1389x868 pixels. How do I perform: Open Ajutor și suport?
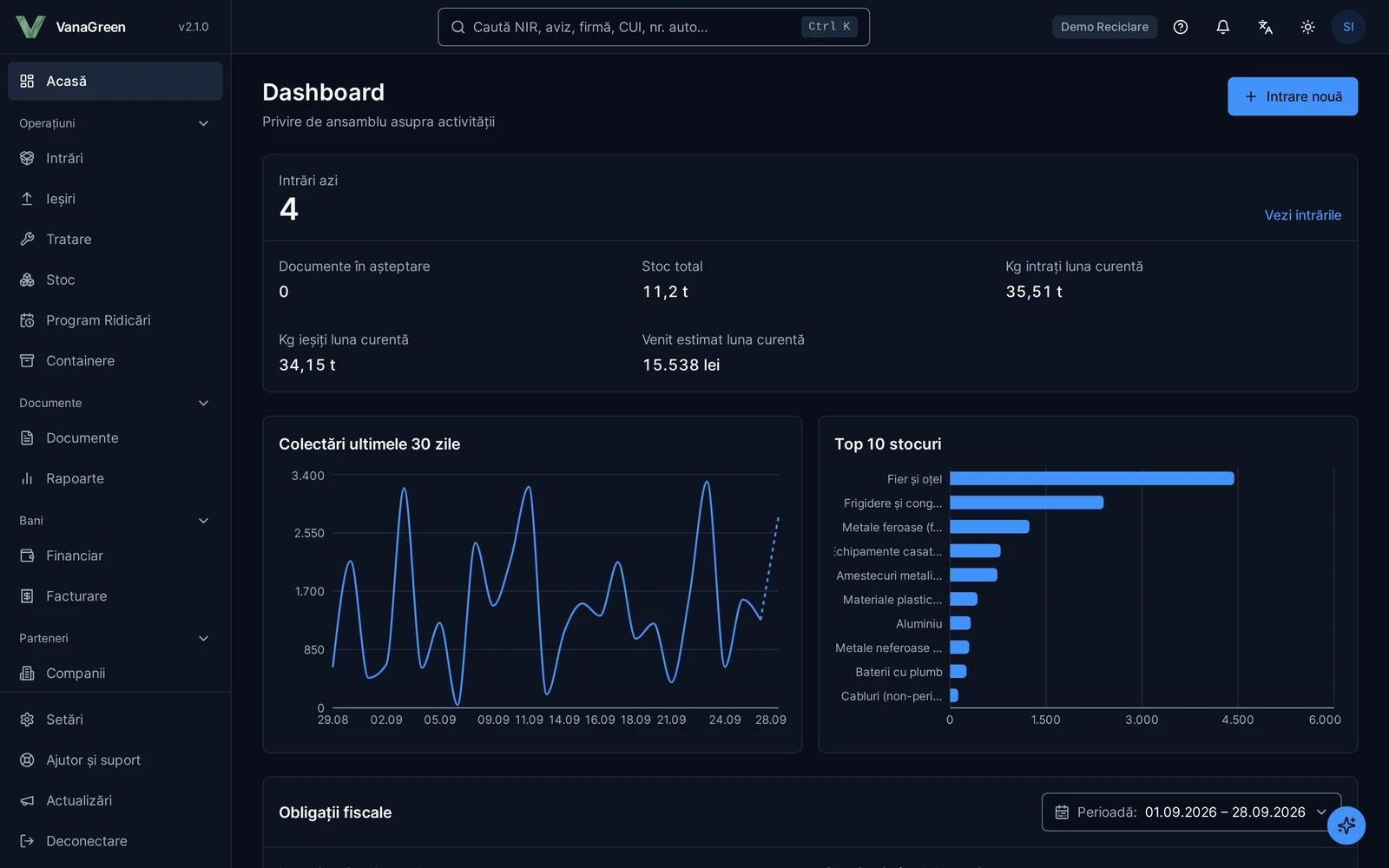(x=115, y=759)
